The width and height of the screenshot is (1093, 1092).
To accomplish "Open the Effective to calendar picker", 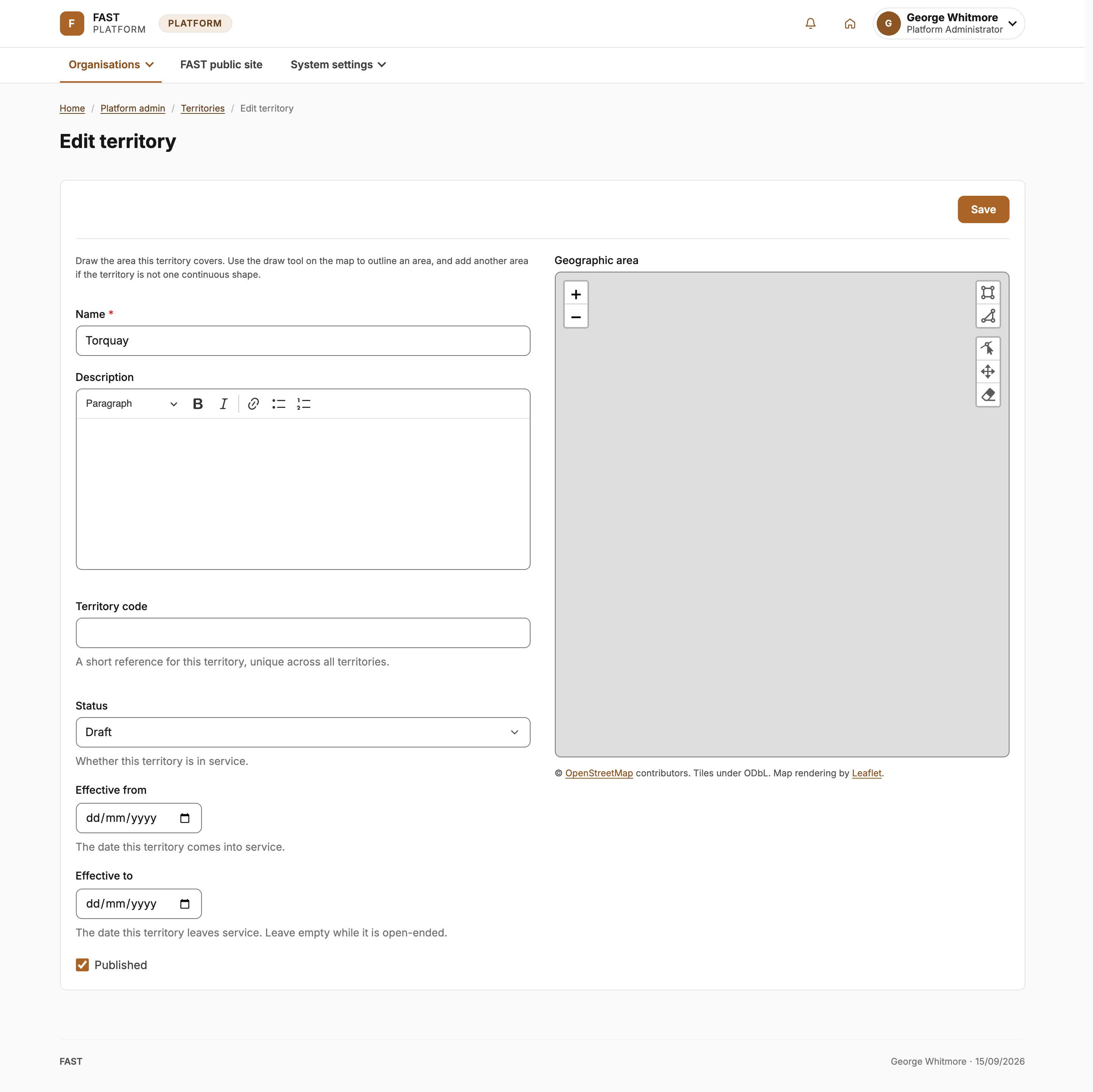I will point(184,904).
